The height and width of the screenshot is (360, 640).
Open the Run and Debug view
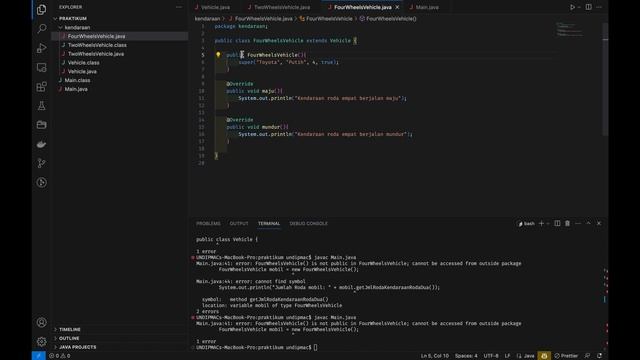pos(41,48)
